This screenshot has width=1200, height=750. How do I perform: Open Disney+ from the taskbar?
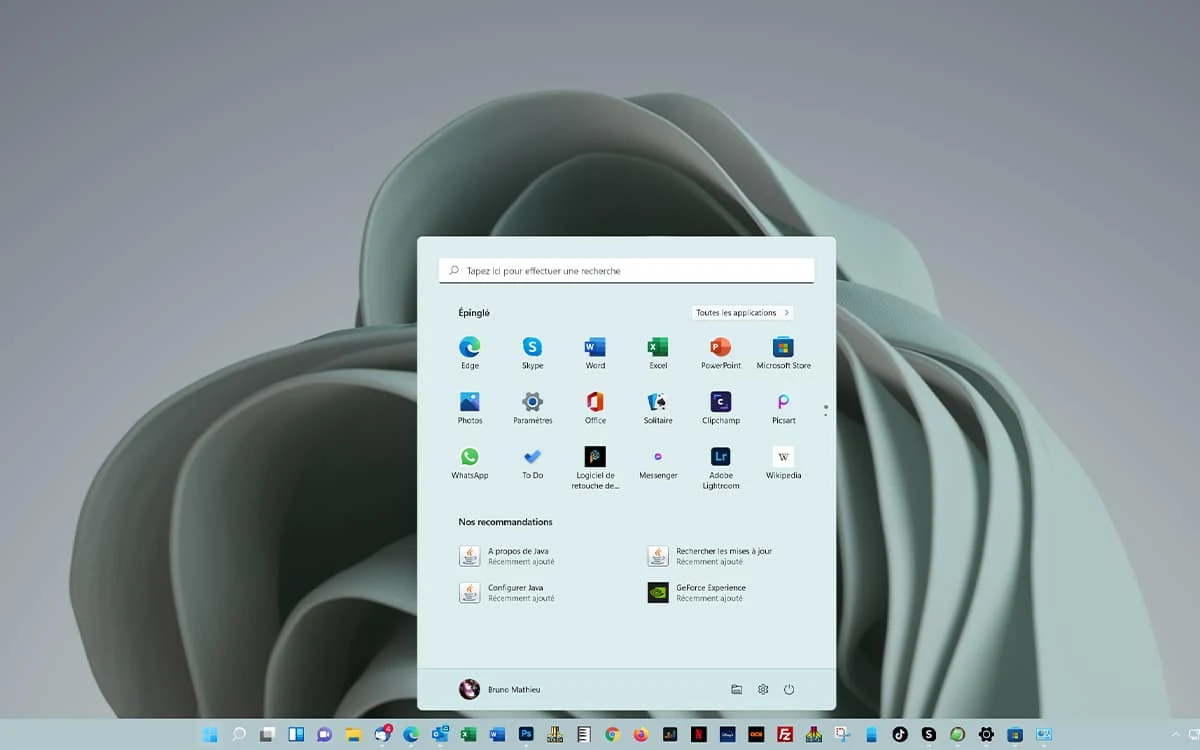click(x=728, y=734)
